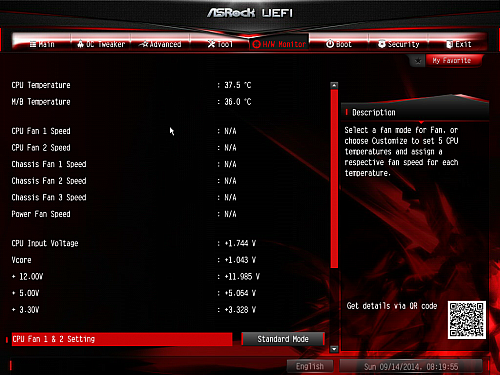Image resolution: width=500 pixels, height=375 pixels.
Task: Open the Main tab
Action: (42, 44)
